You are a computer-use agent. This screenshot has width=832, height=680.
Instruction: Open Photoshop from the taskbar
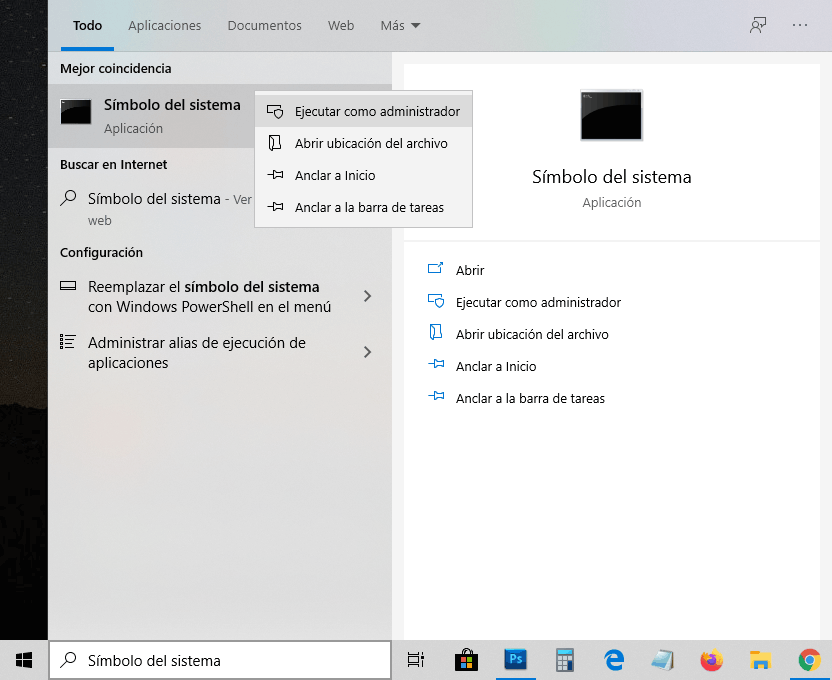[515, 659]
